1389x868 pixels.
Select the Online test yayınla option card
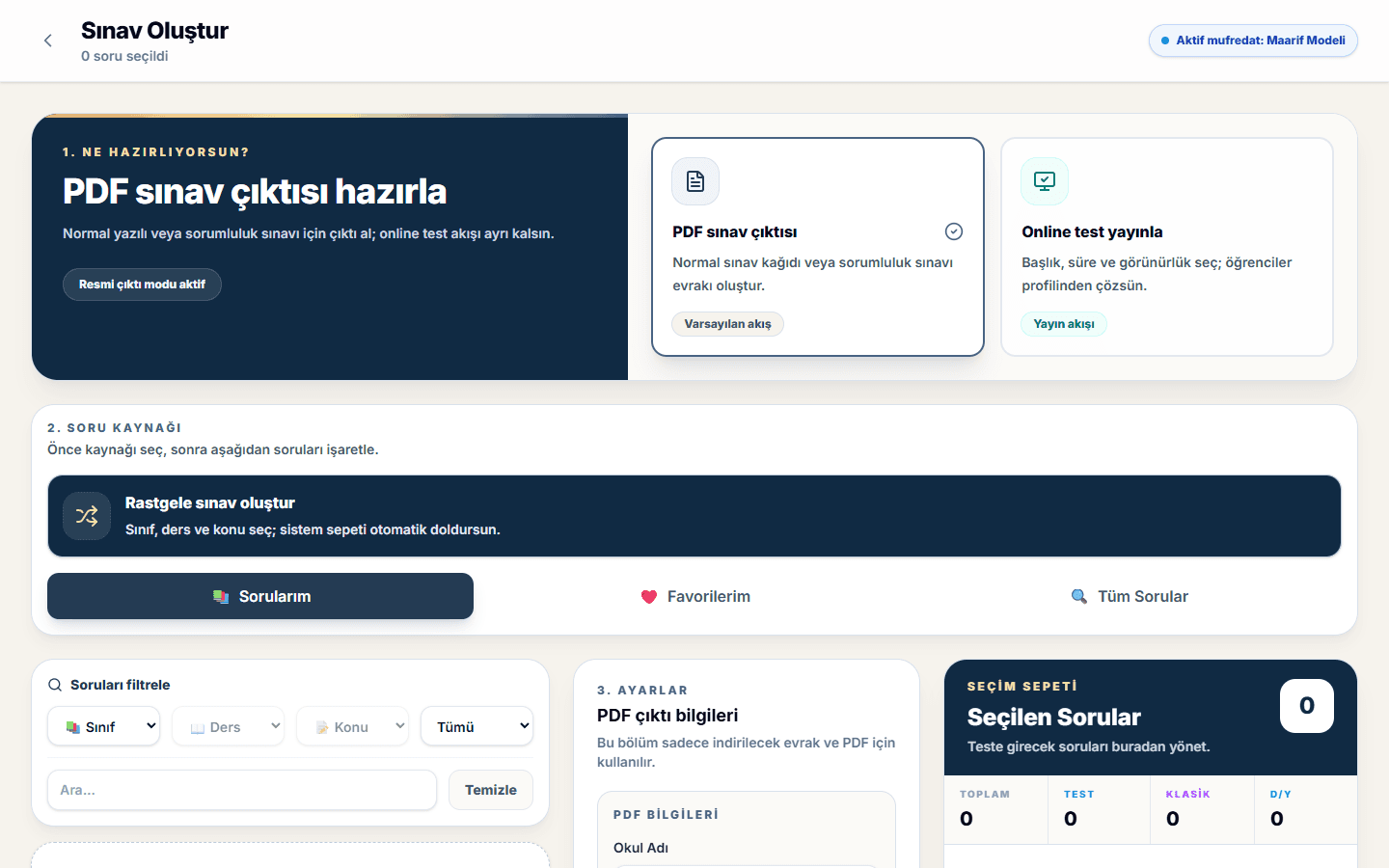pos(1167,247)
